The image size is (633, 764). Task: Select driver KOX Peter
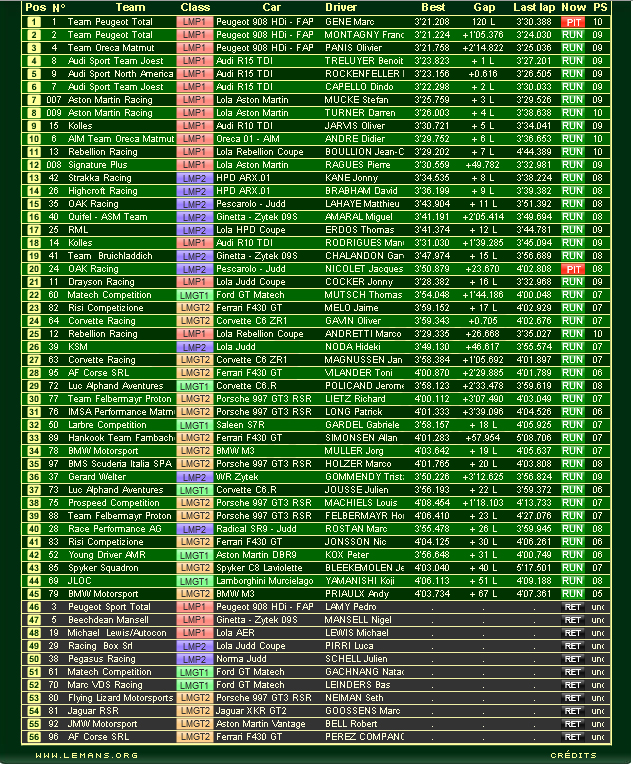click(x=347, y=555)
